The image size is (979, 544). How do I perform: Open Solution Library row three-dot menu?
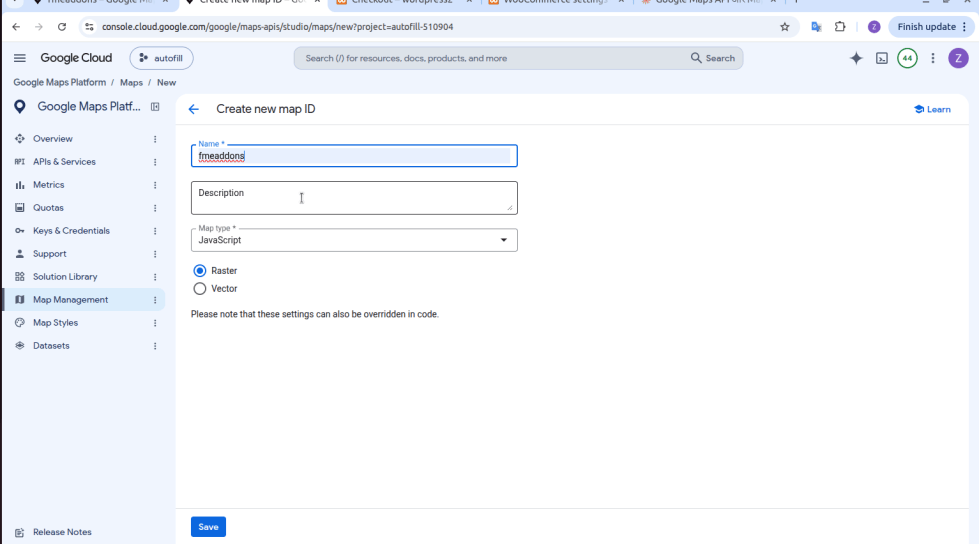tap(155, 277)
